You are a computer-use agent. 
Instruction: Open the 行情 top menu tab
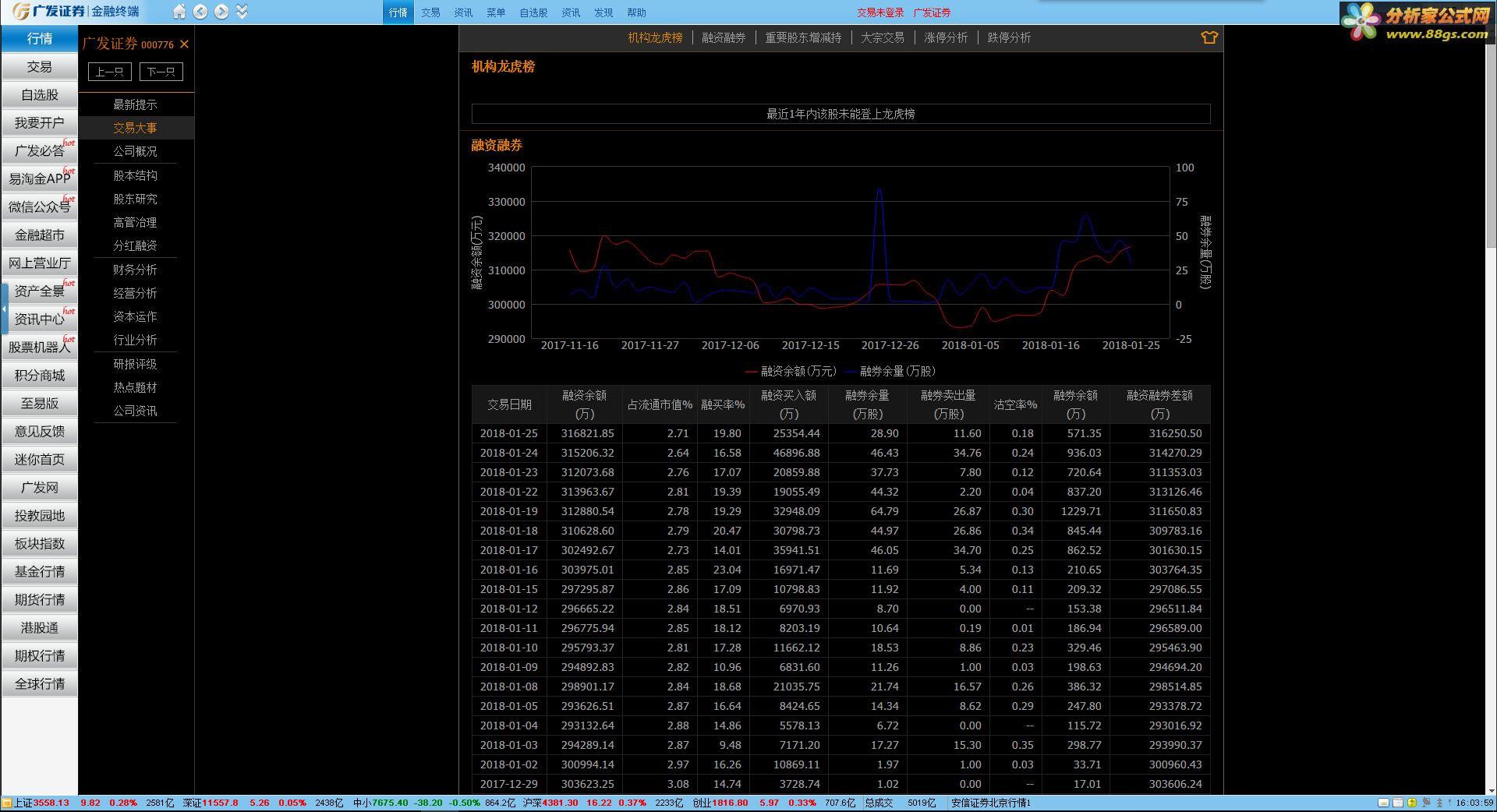(398, 12)
